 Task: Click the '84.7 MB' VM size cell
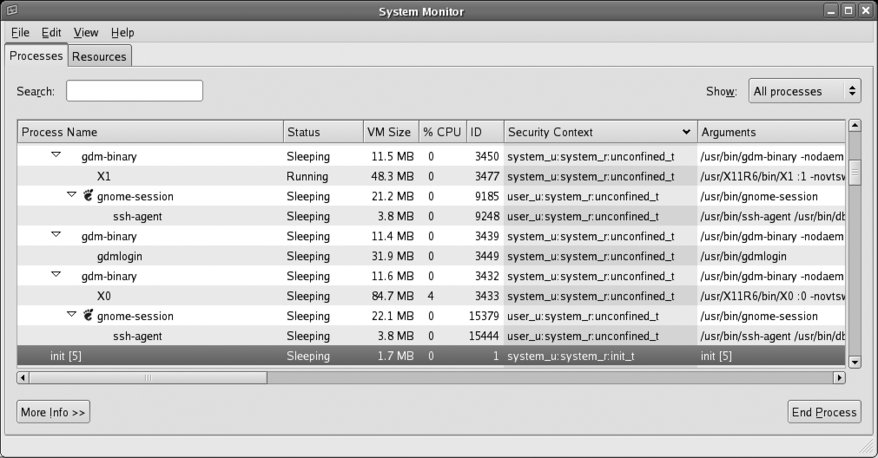coord(393,296)
